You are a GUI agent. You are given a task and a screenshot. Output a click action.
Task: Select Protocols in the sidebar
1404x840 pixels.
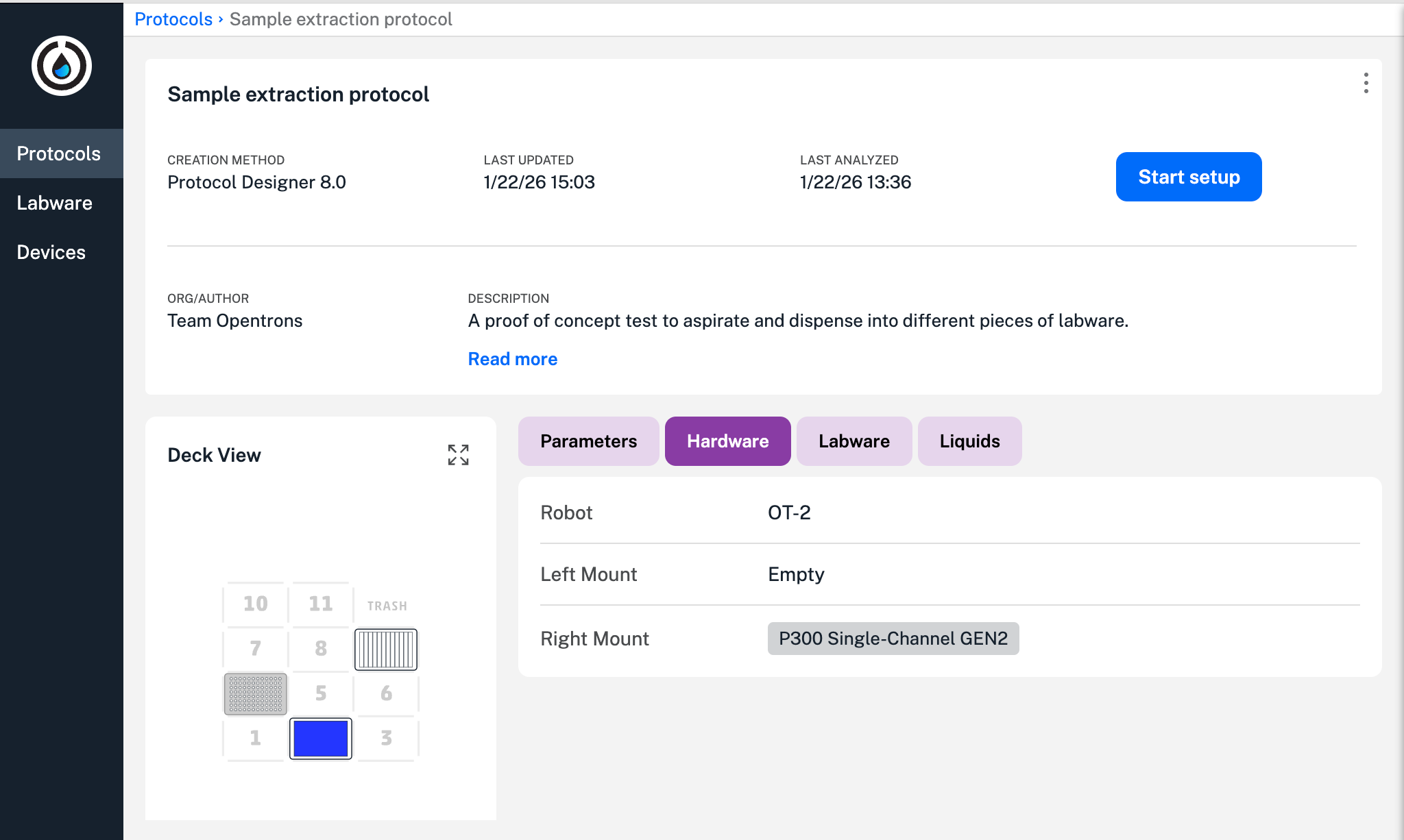pyautogui.click(x=58, y=153)
